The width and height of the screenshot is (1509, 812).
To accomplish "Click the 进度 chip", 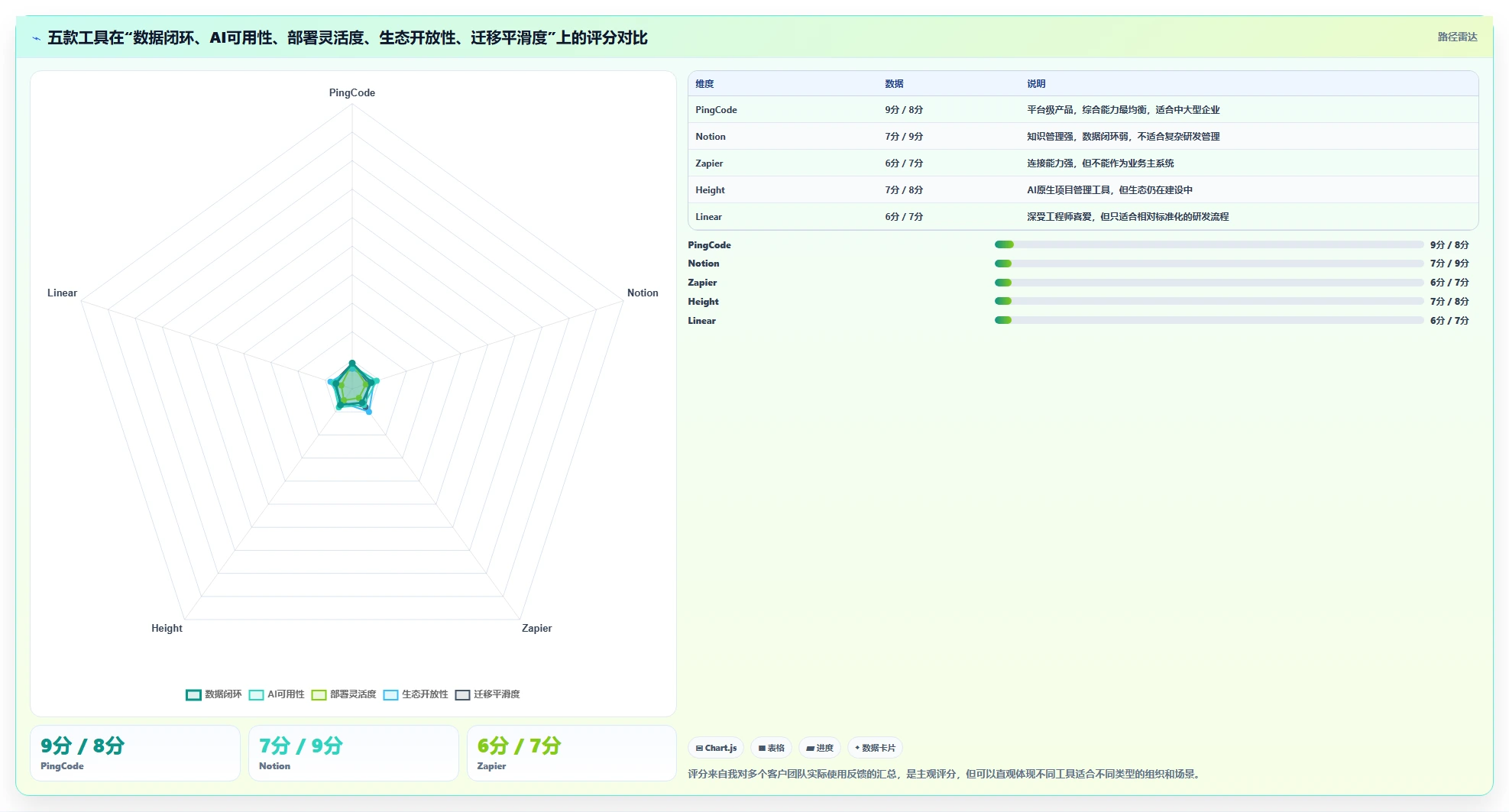I will [x=820, y=748].
